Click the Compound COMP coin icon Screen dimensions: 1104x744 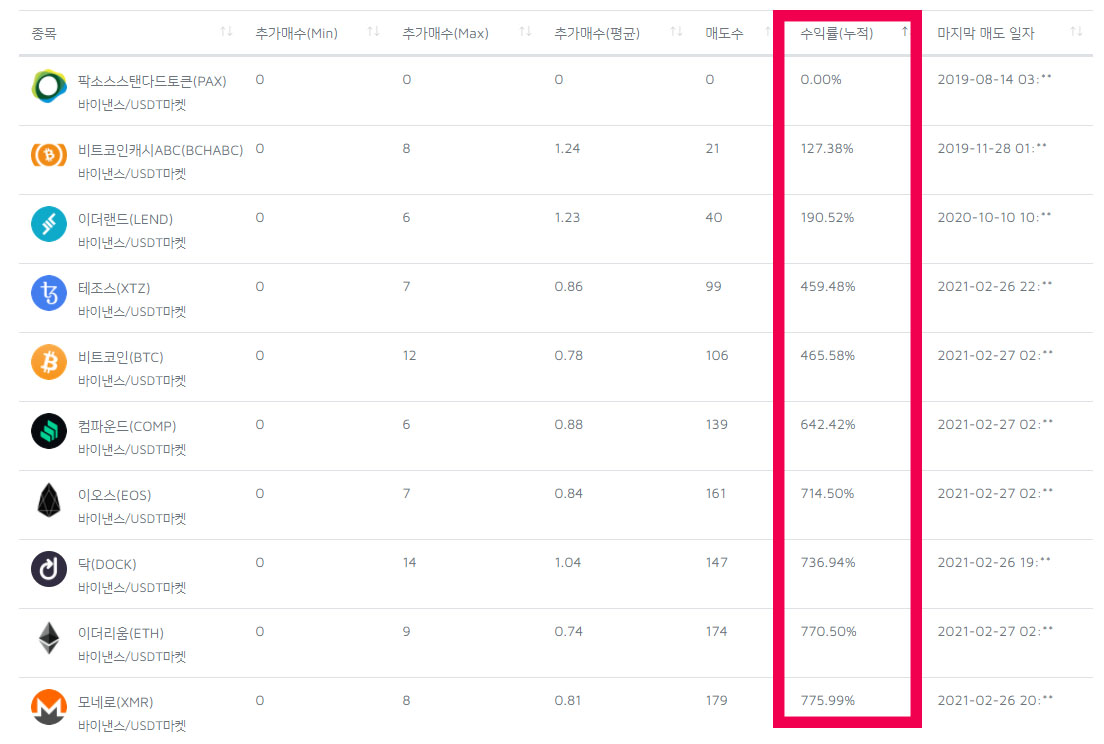[x=49, y=432]
